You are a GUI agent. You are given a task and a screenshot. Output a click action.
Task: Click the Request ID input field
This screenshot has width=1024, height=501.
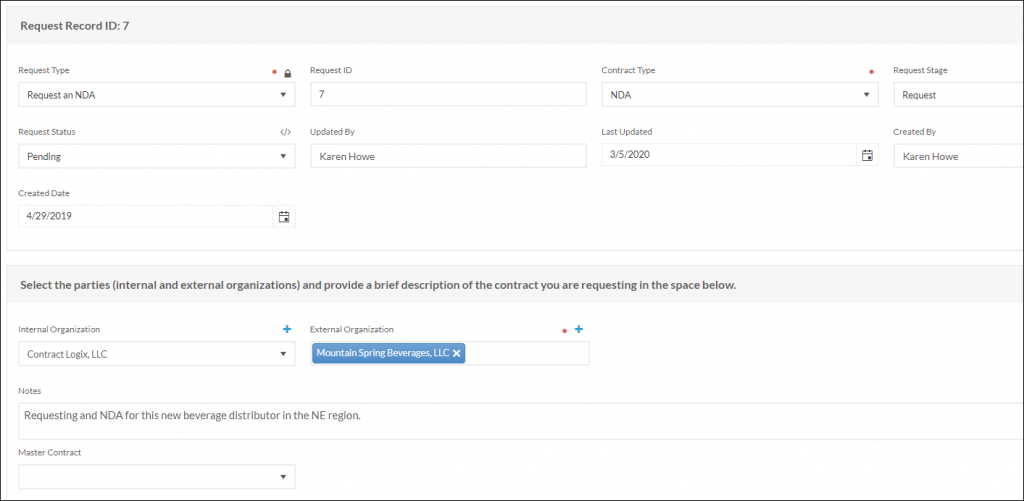[x=447, y=95]
